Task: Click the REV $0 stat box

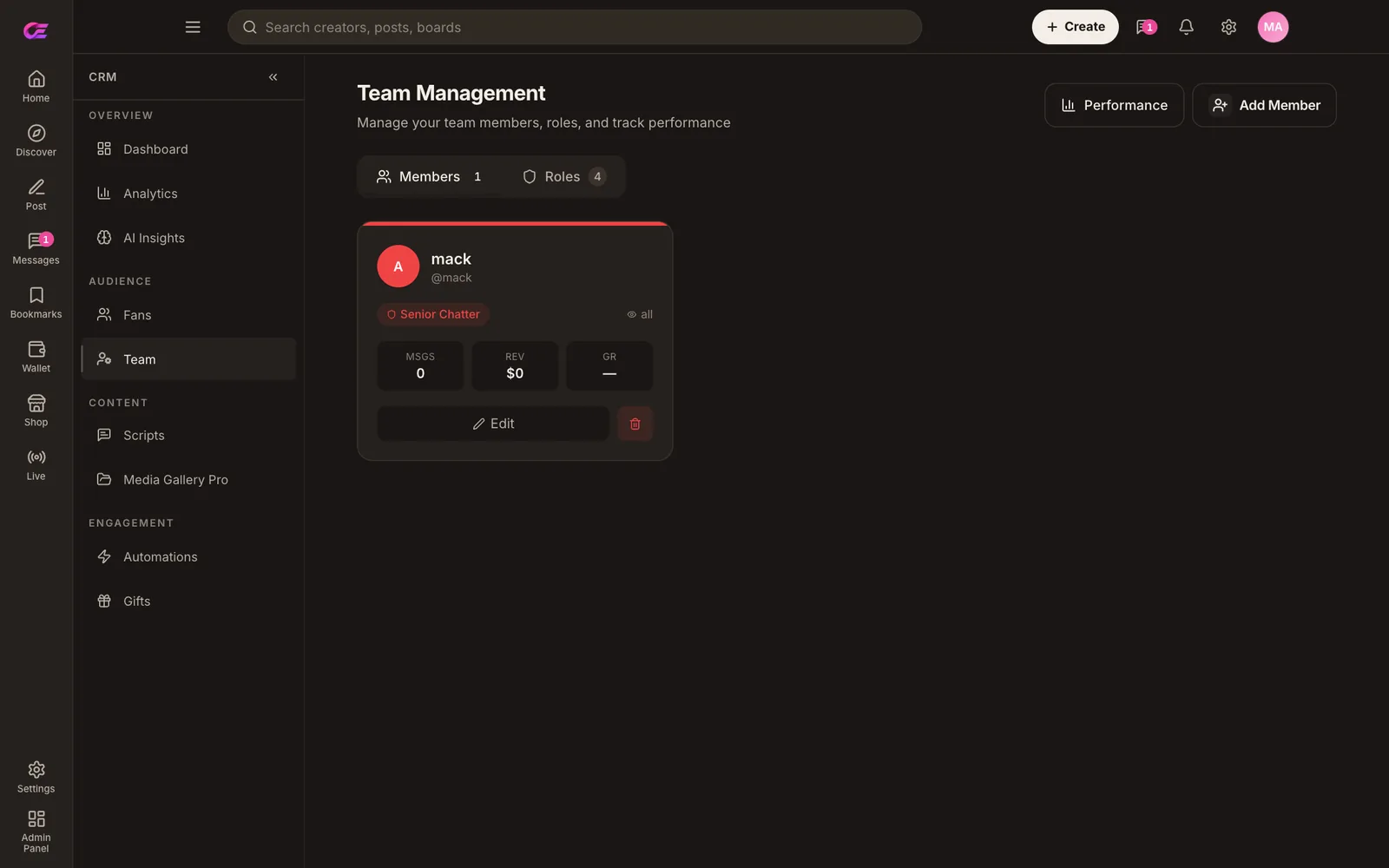Action: tap(515, 365)
